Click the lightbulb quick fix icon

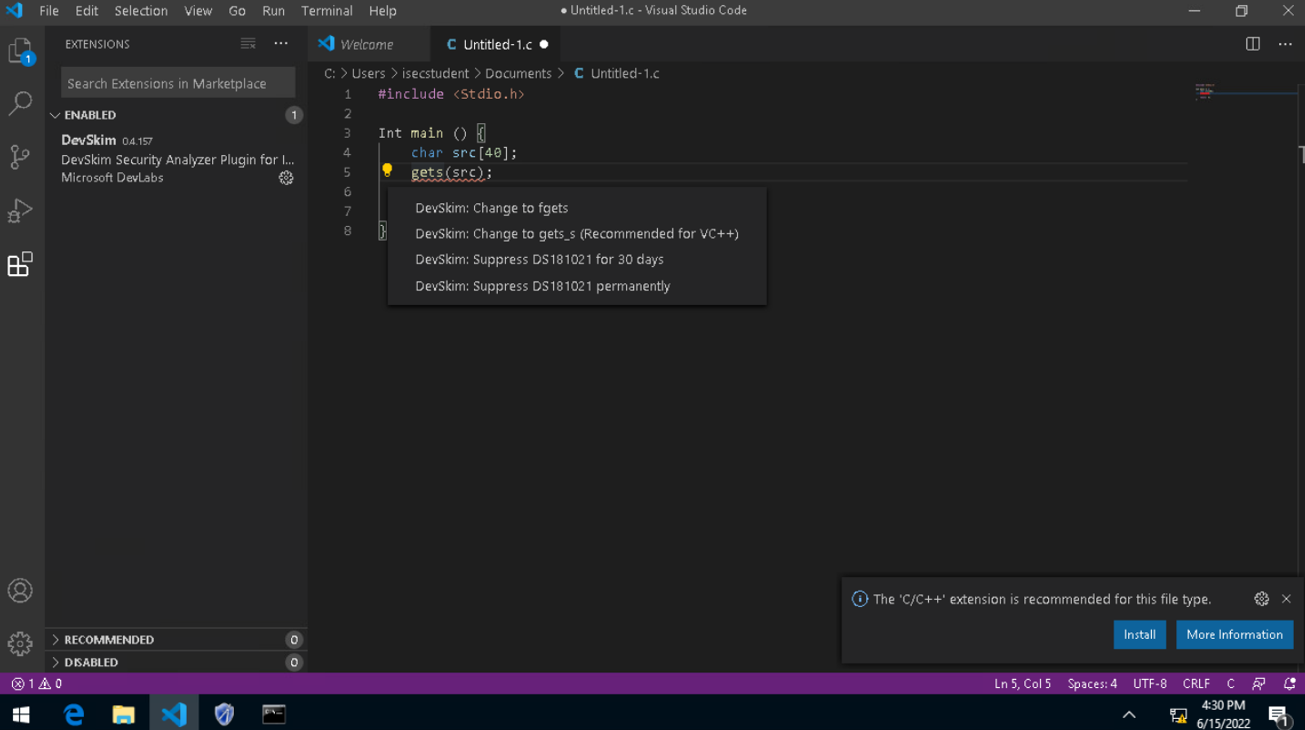(x=387, y=171)
